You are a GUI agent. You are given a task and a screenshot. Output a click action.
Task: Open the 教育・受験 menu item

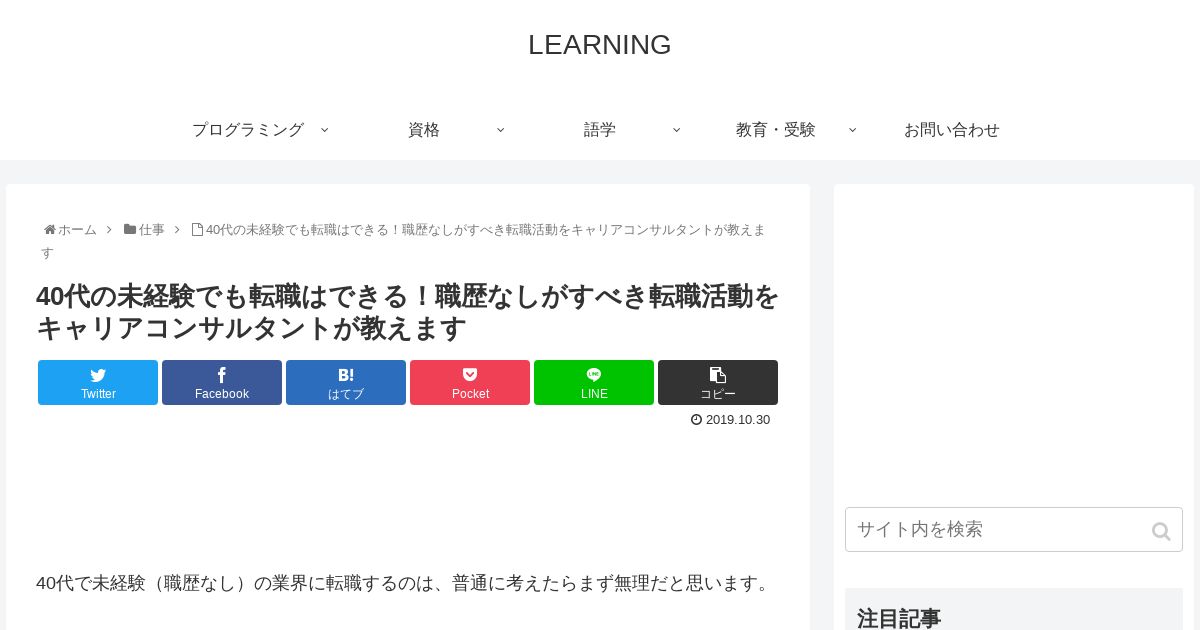(x=776, y=130)
